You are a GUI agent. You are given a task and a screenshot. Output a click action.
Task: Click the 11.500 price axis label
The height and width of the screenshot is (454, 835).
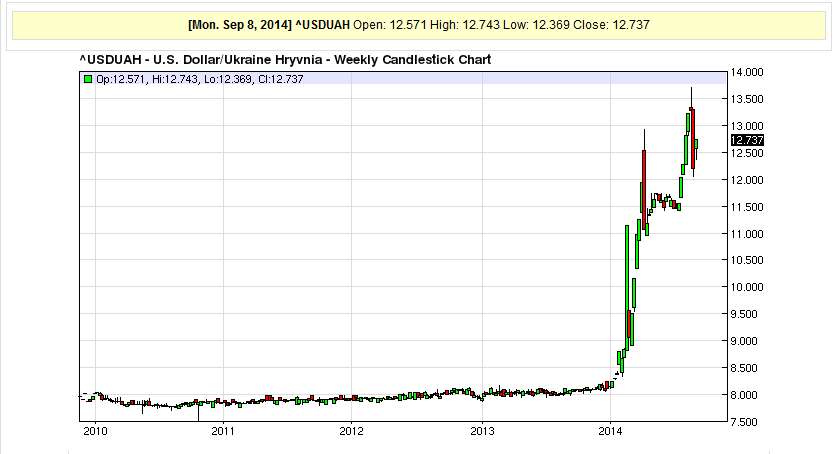(x=747, y=207)
